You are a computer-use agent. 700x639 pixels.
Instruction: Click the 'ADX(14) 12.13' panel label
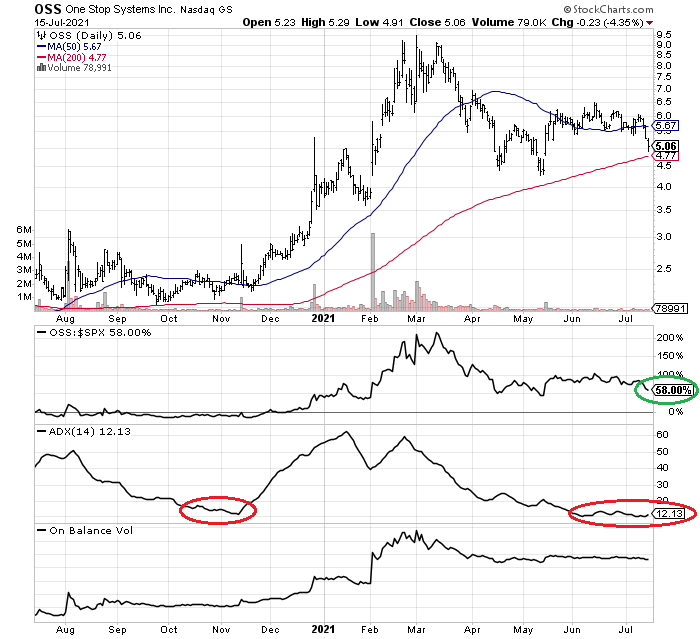(89, 431)
